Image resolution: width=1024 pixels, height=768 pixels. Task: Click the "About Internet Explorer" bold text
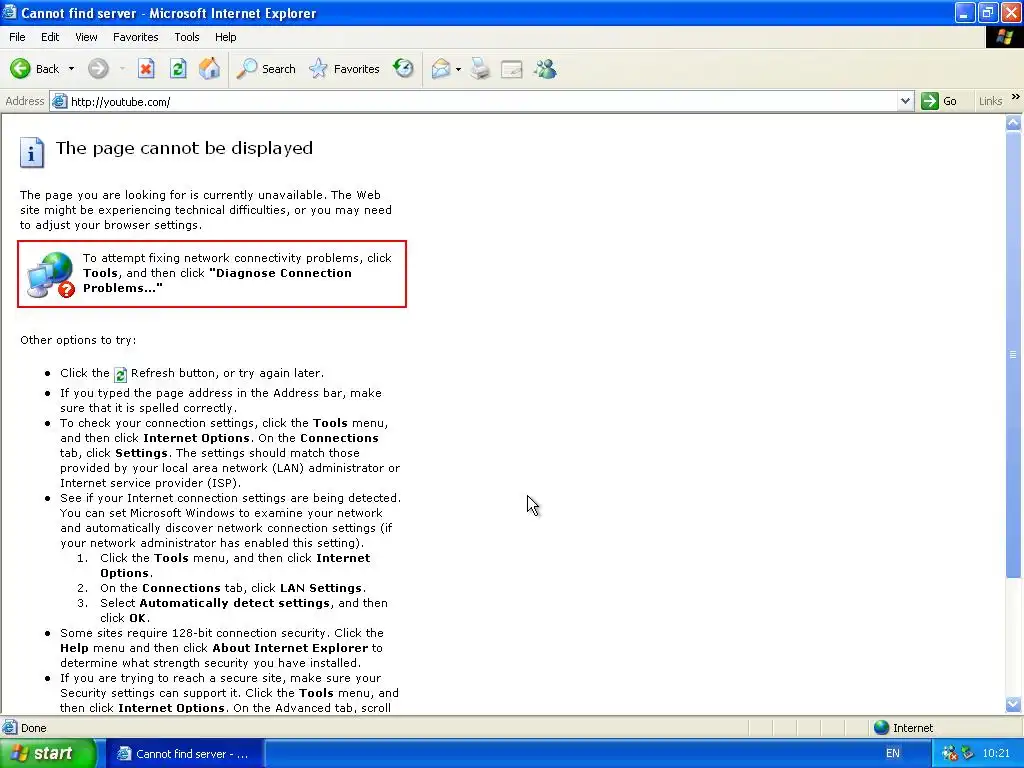pos(290,648)
